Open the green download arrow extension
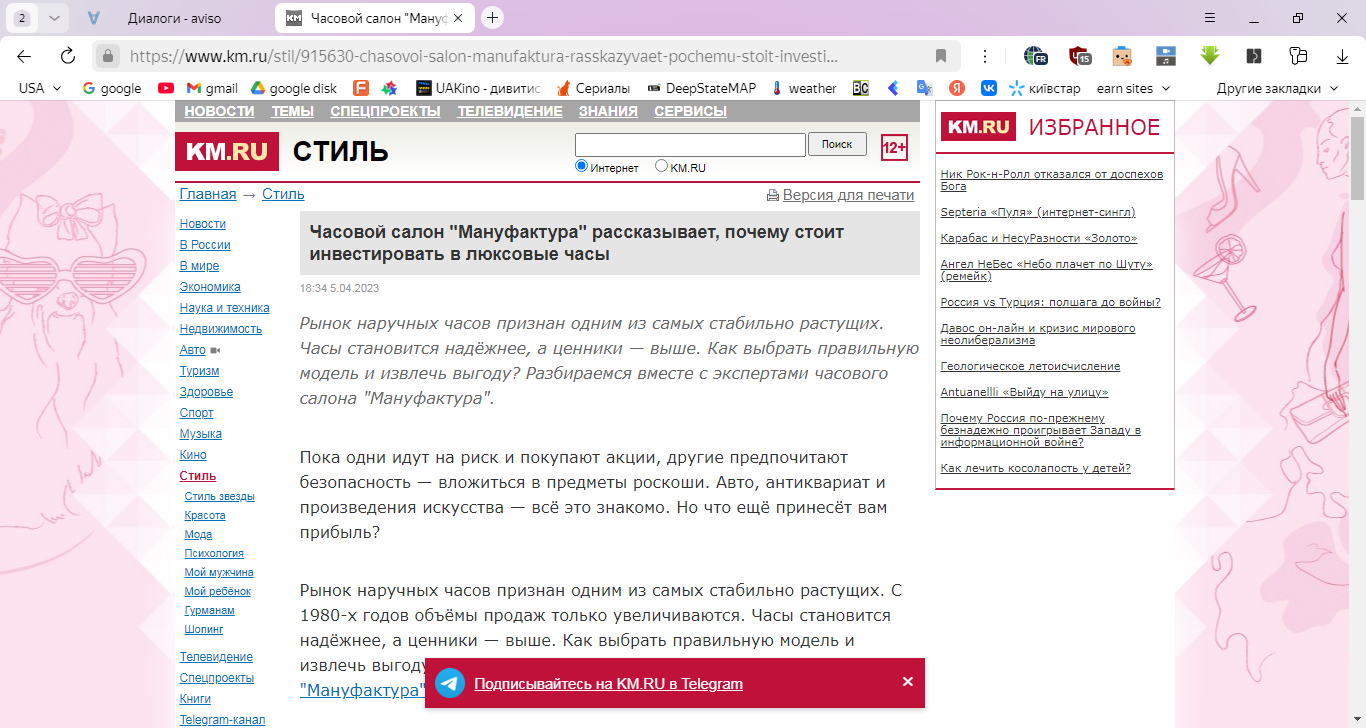Viewport: 1366px width, 728px height. (1210, 56)
